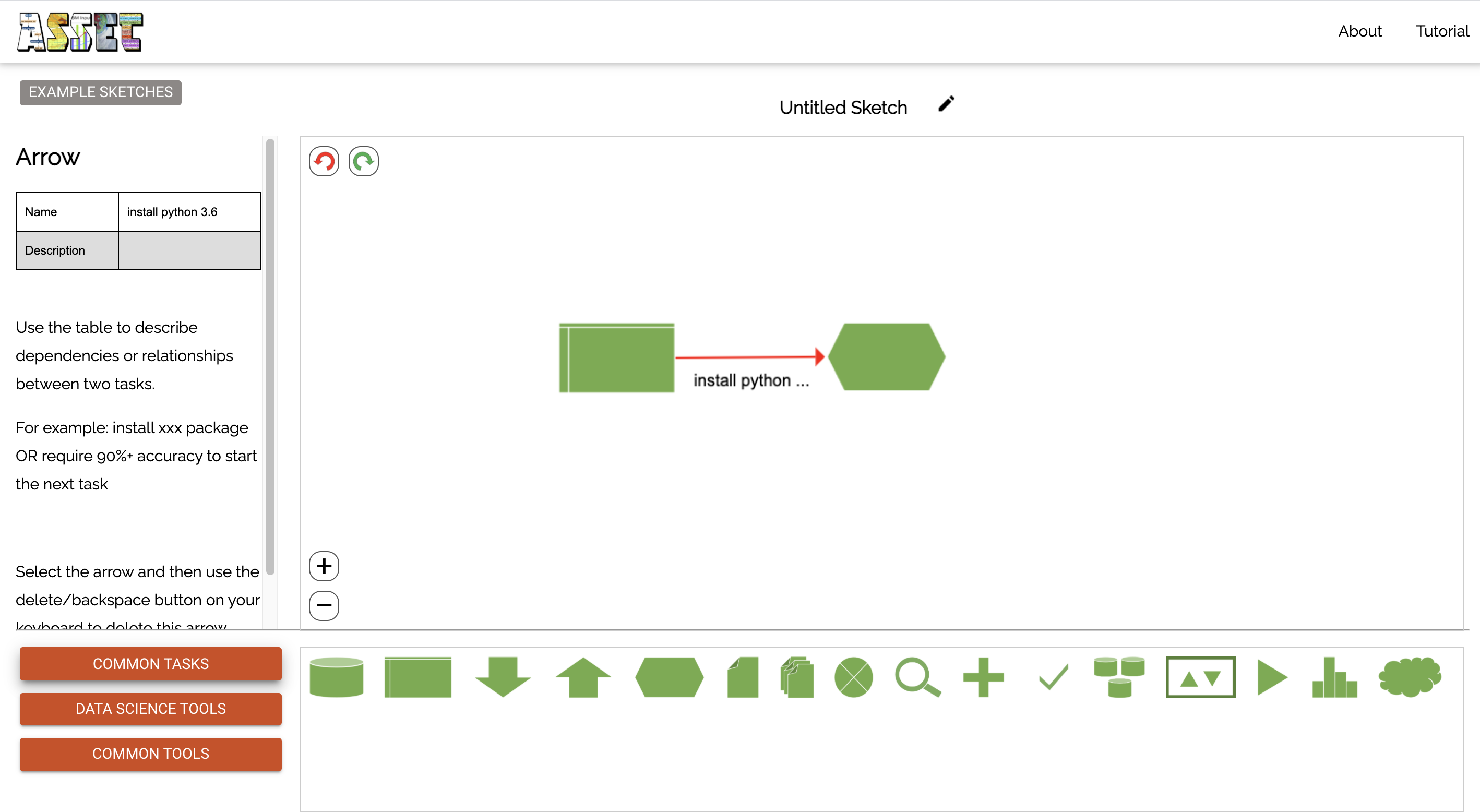Open Example Sketches
The image size is (1480, 812).
(x=101, y=92)
